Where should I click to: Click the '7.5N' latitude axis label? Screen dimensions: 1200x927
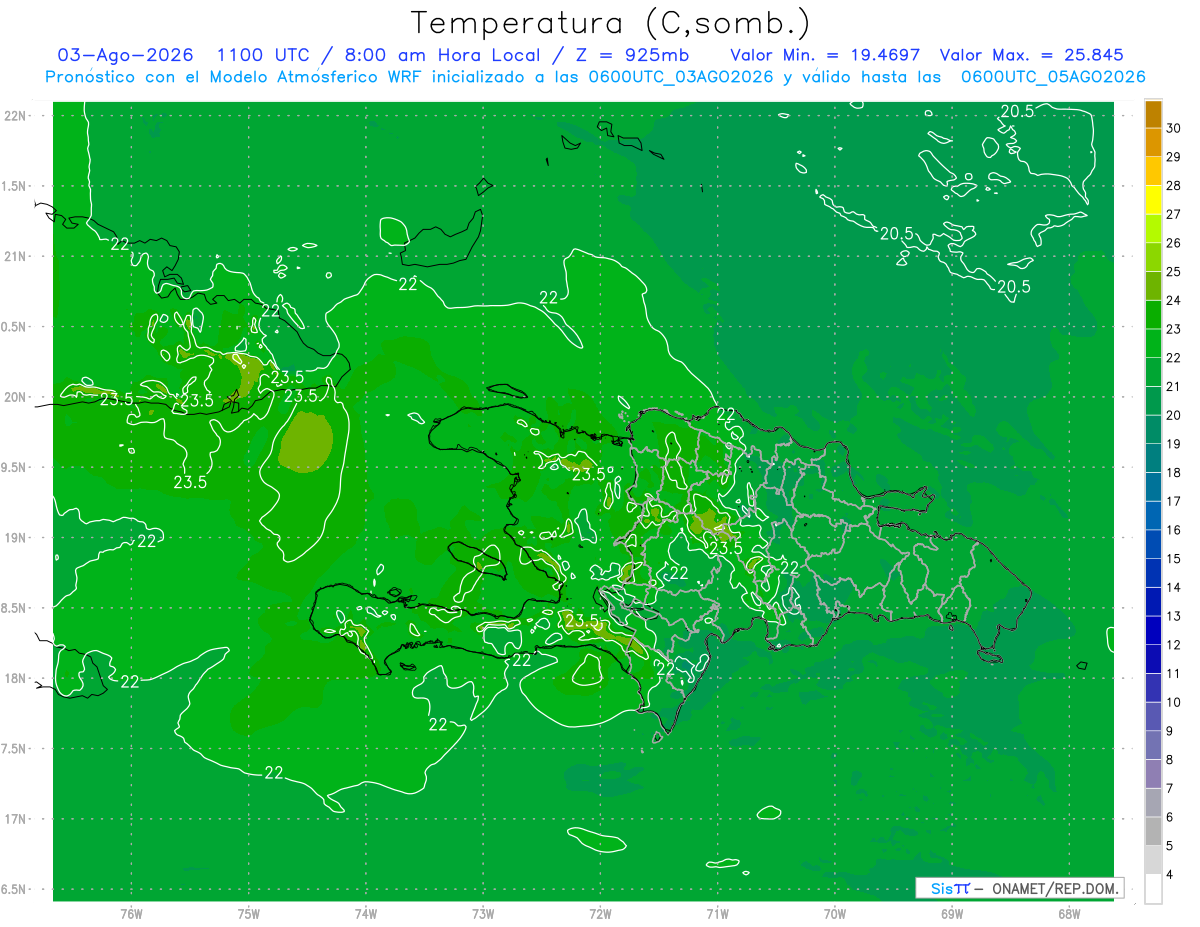[x=16, y=748]
